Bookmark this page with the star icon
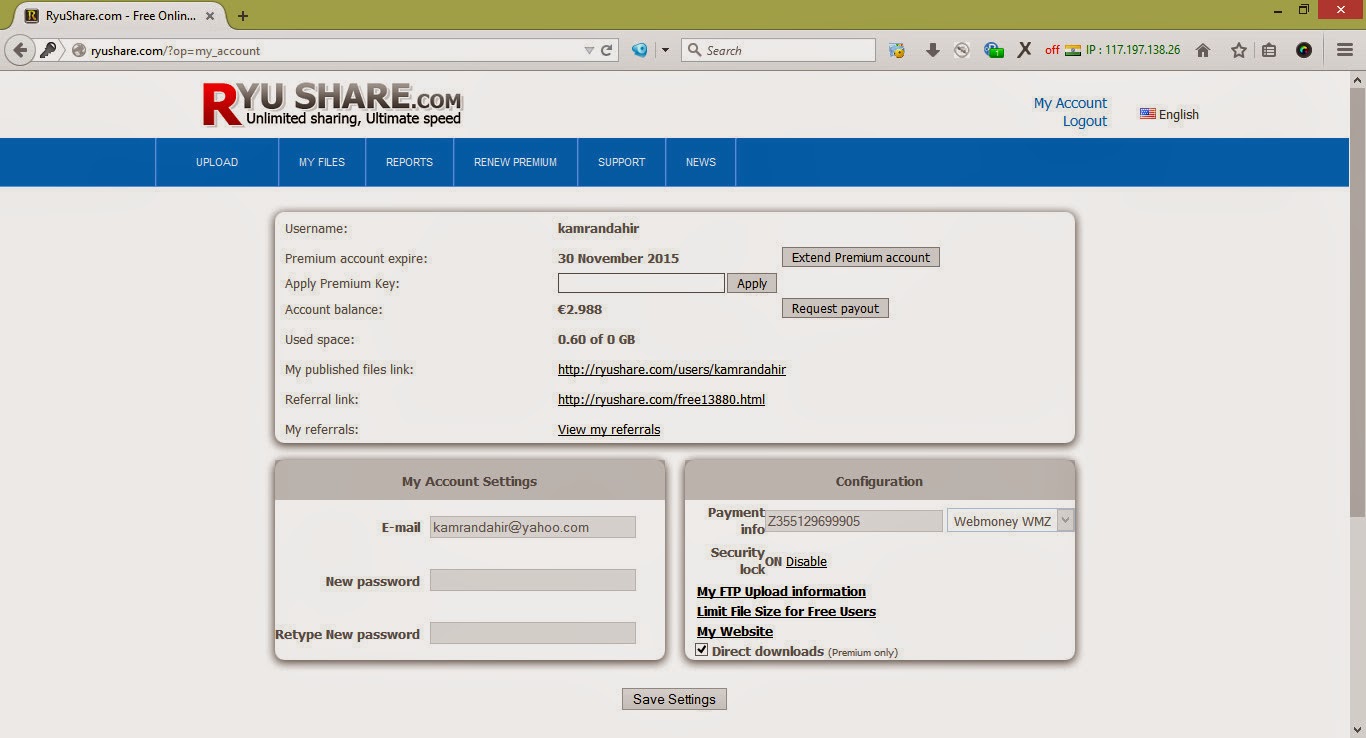Screen dimensions: 1366x738 tap(1239, 50)
